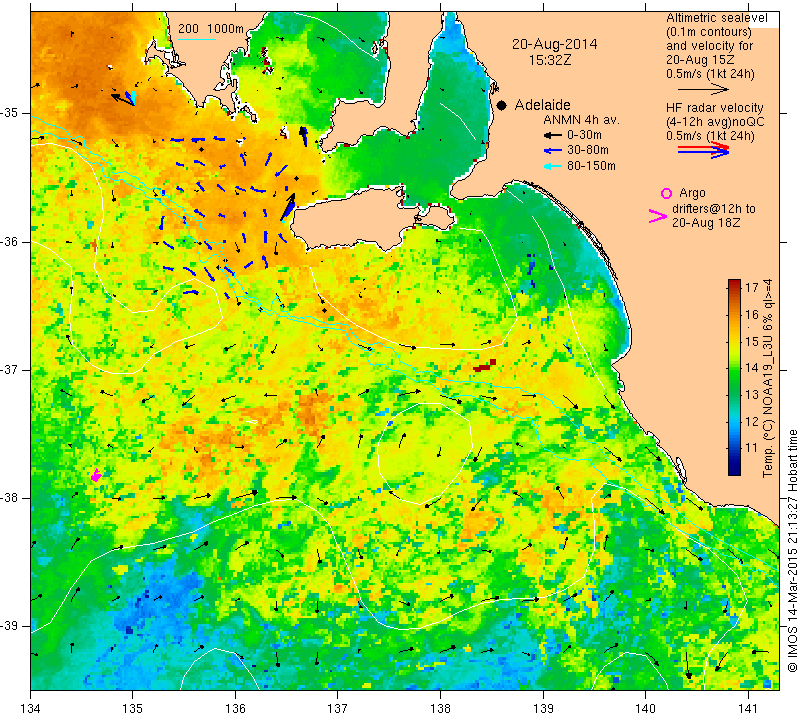The height and width of the screenshot is (720, 800).
Task: Click the dark red top of color bar
Action: (x=734, y=283)
